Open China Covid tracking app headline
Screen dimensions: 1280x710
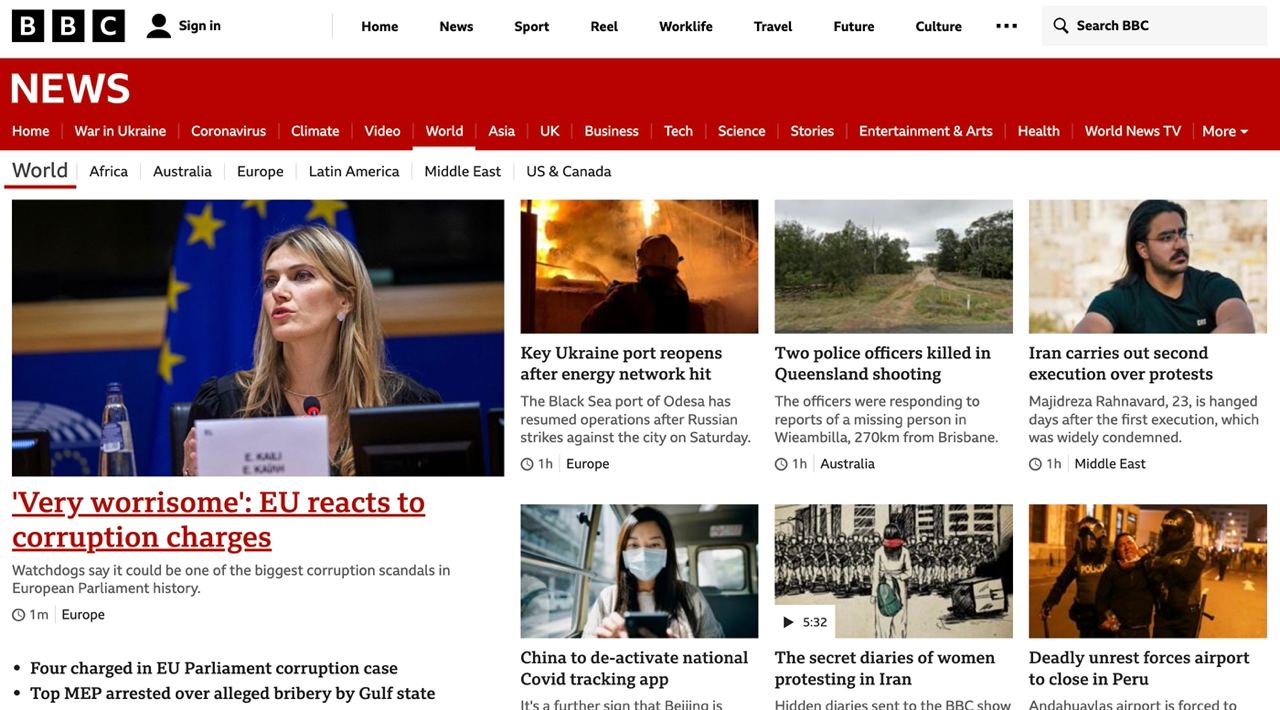tap(634, 668)
